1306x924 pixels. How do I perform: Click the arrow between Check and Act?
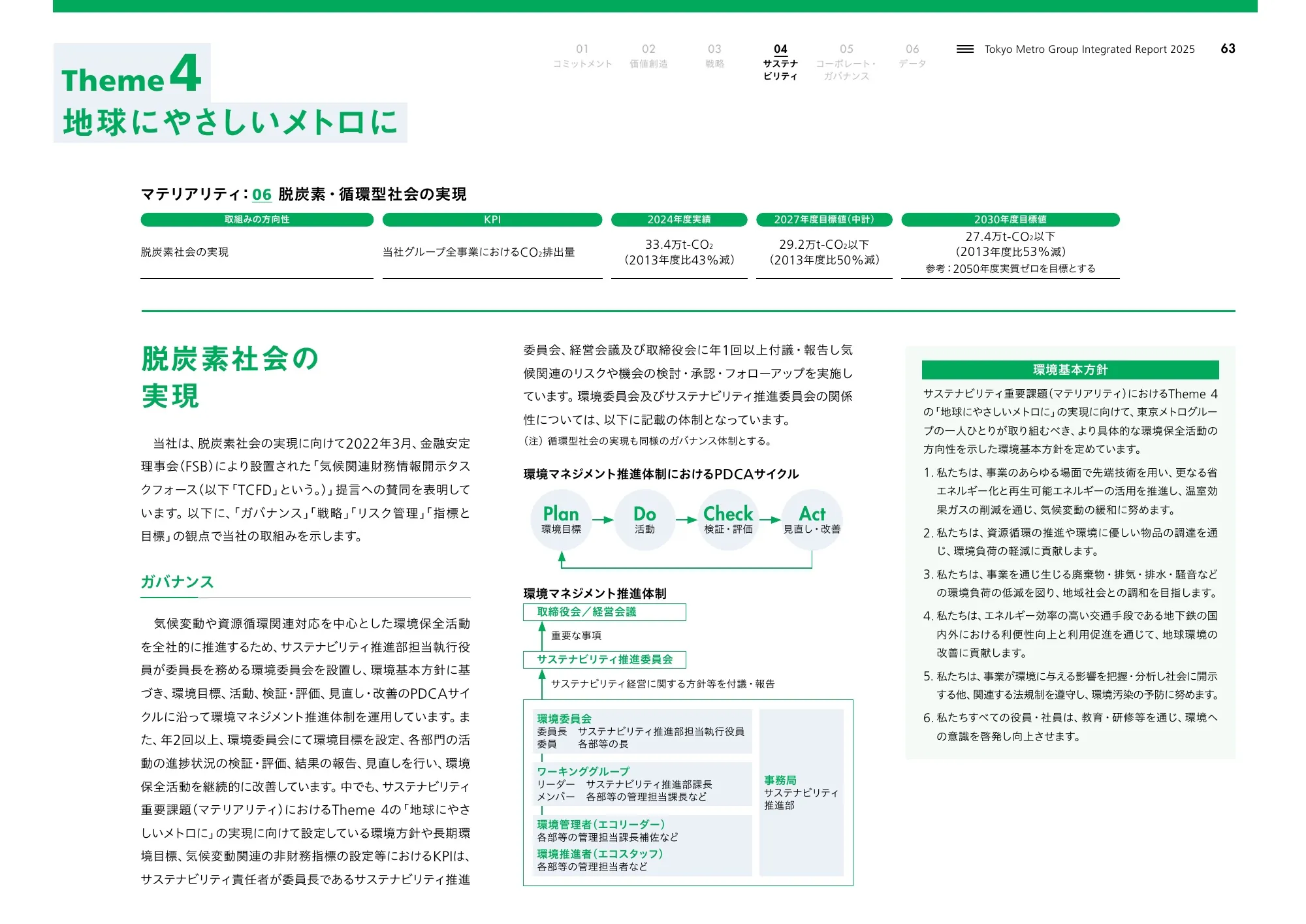(771, 520)
